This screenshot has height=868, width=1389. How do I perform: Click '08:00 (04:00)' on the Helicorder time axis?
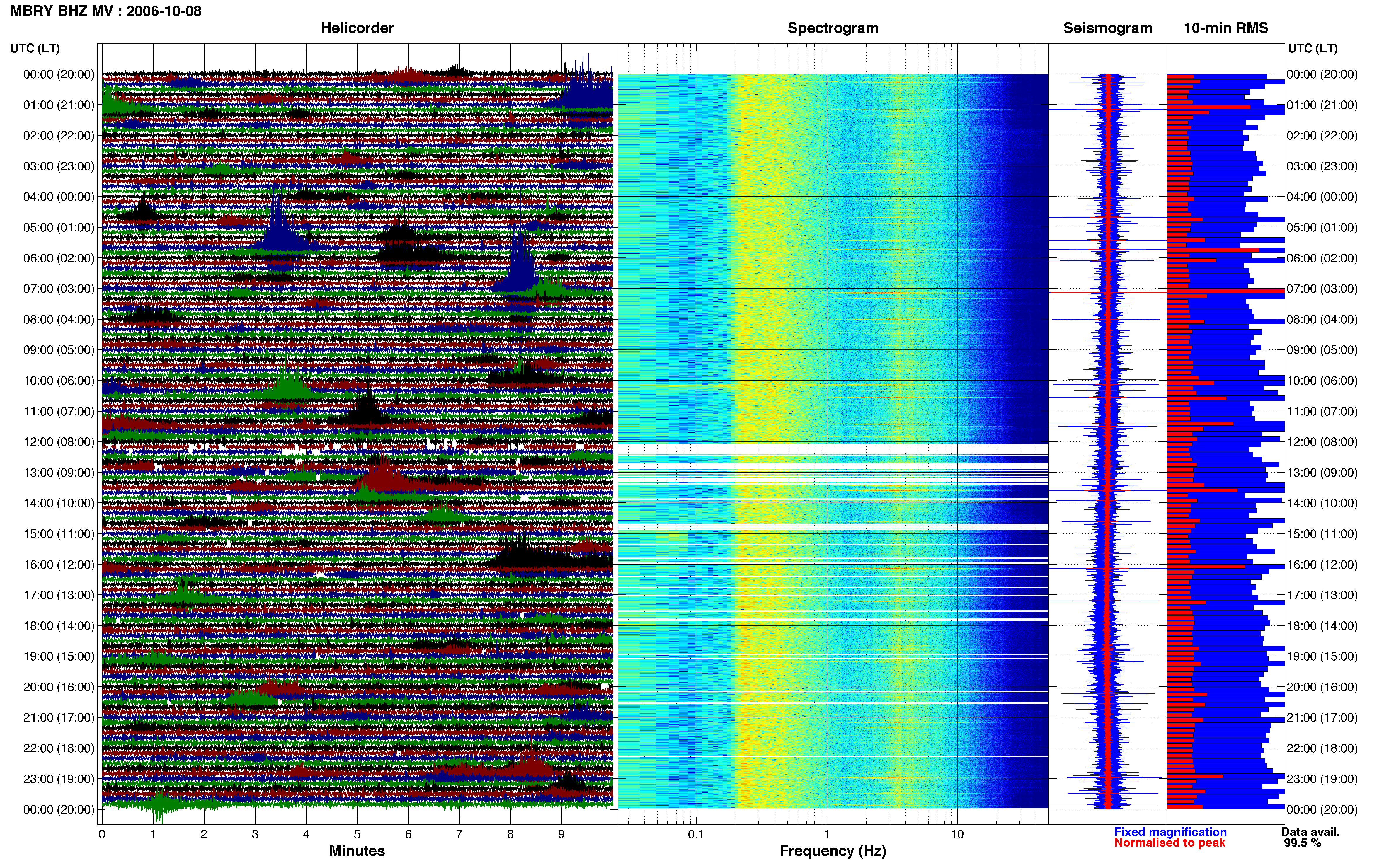[x=59, y=319]
